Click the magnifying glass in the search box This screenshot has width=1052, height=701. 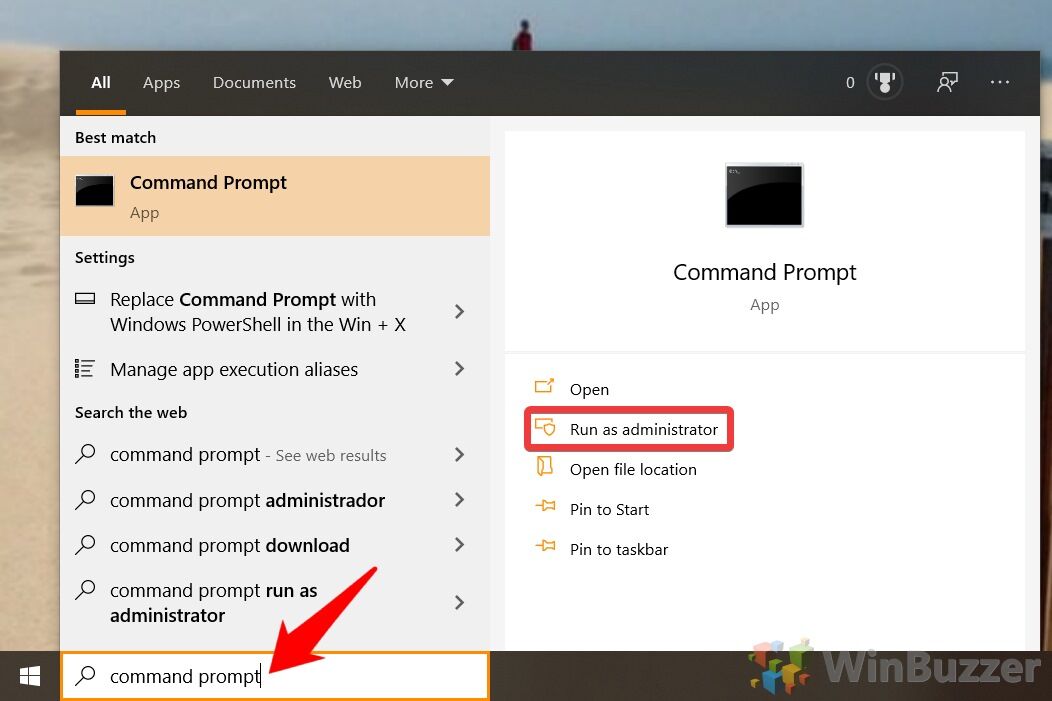pos(85,676)
